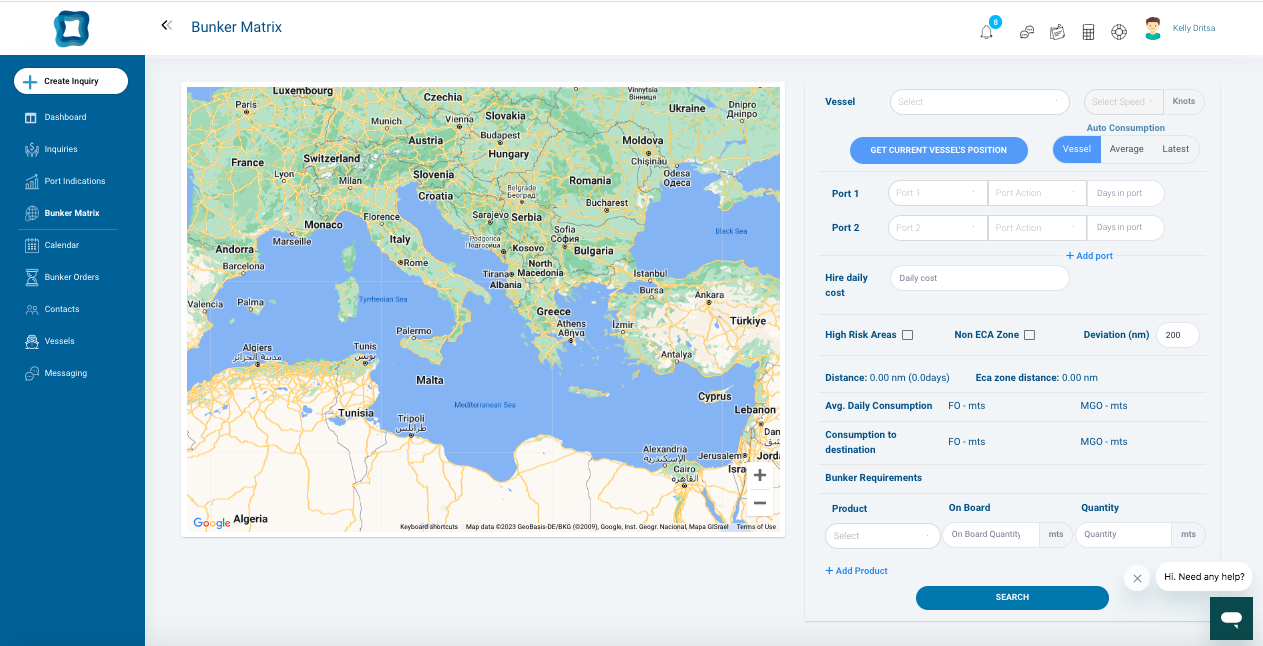Switch Auto Consumption to Vessel

click(1077, 149)
